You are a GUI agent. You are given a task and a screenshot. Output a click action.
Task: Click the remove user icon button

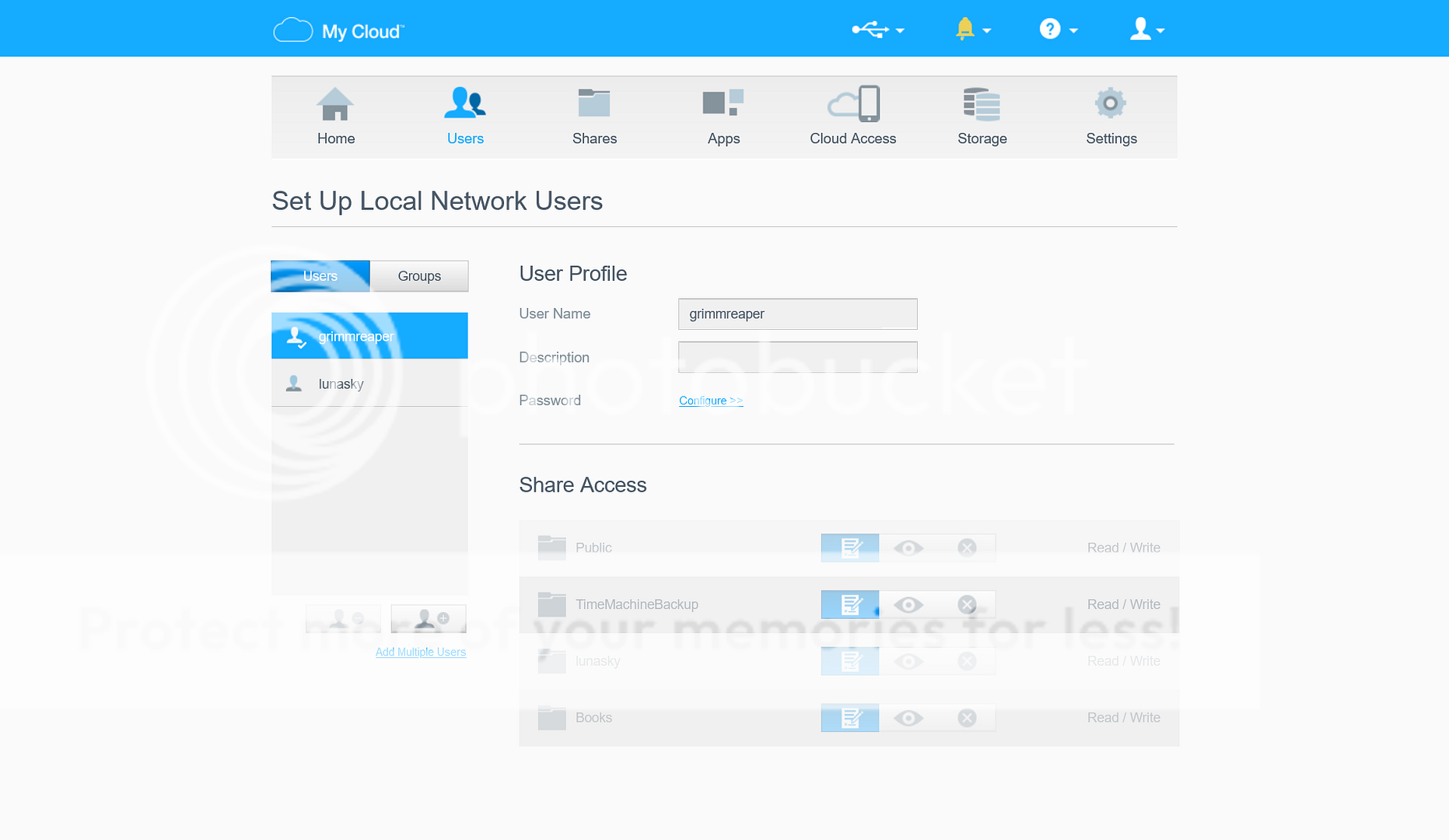point(344,619)
